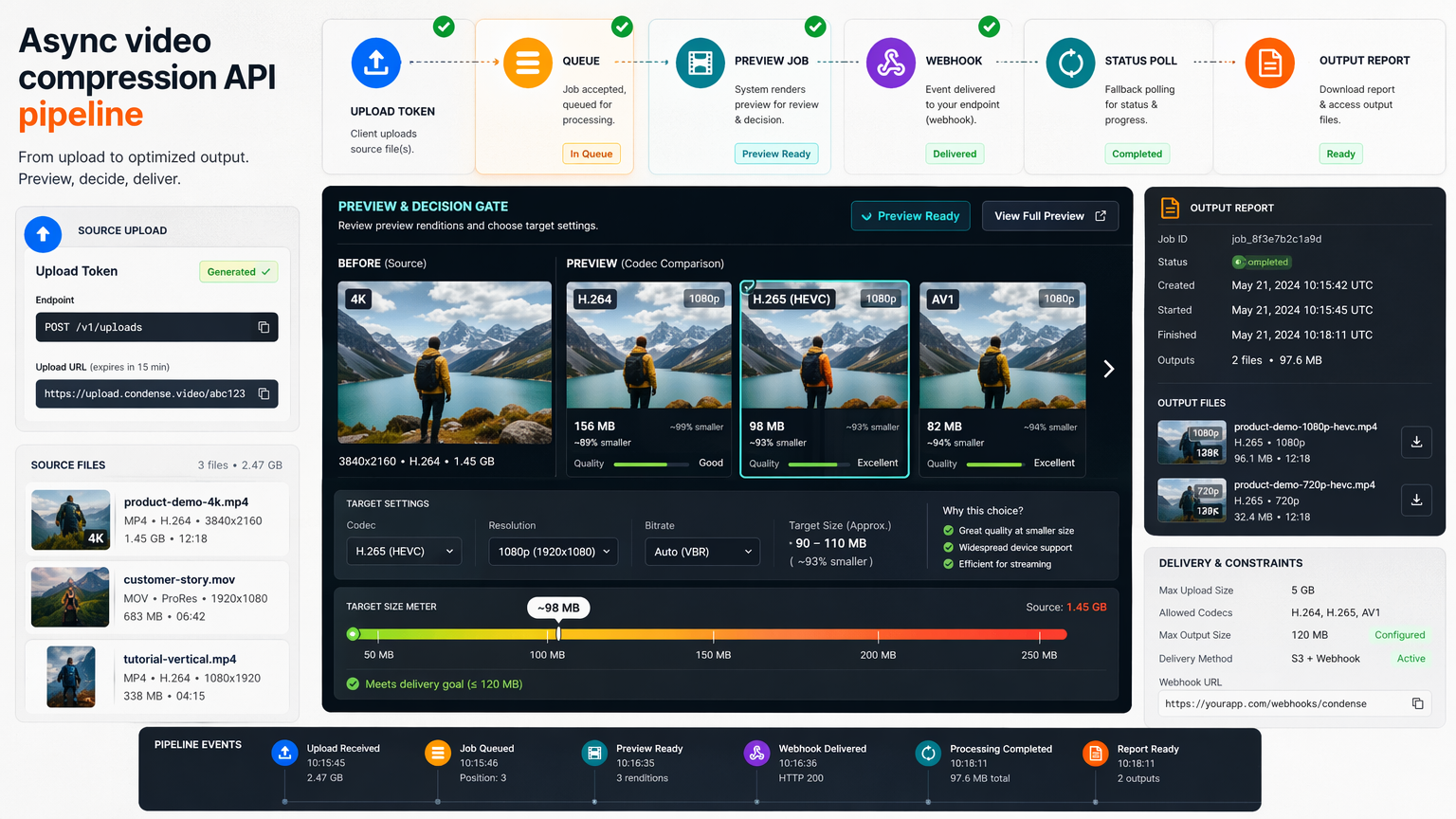
Task: Show next codec preview with arrow
Action: click(x=1108, y=369)
